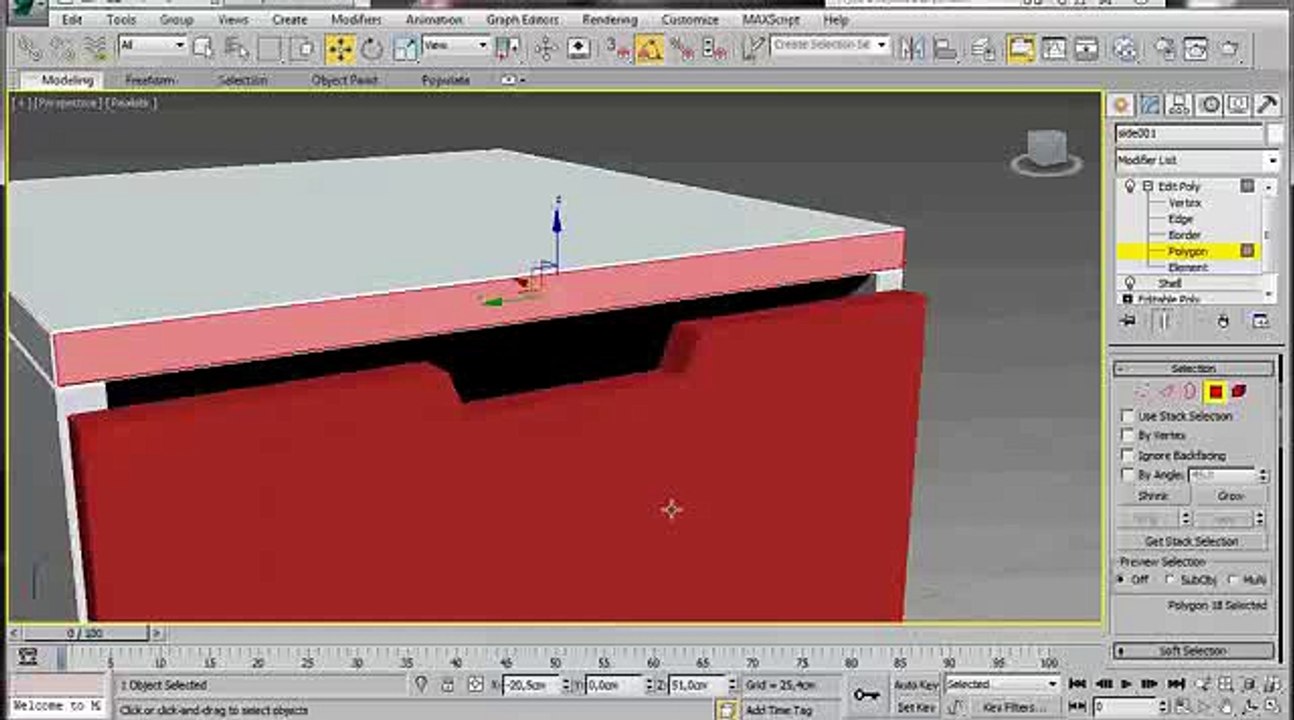Toggle Edit Poly modifier lightbulb

(1130, 187)
